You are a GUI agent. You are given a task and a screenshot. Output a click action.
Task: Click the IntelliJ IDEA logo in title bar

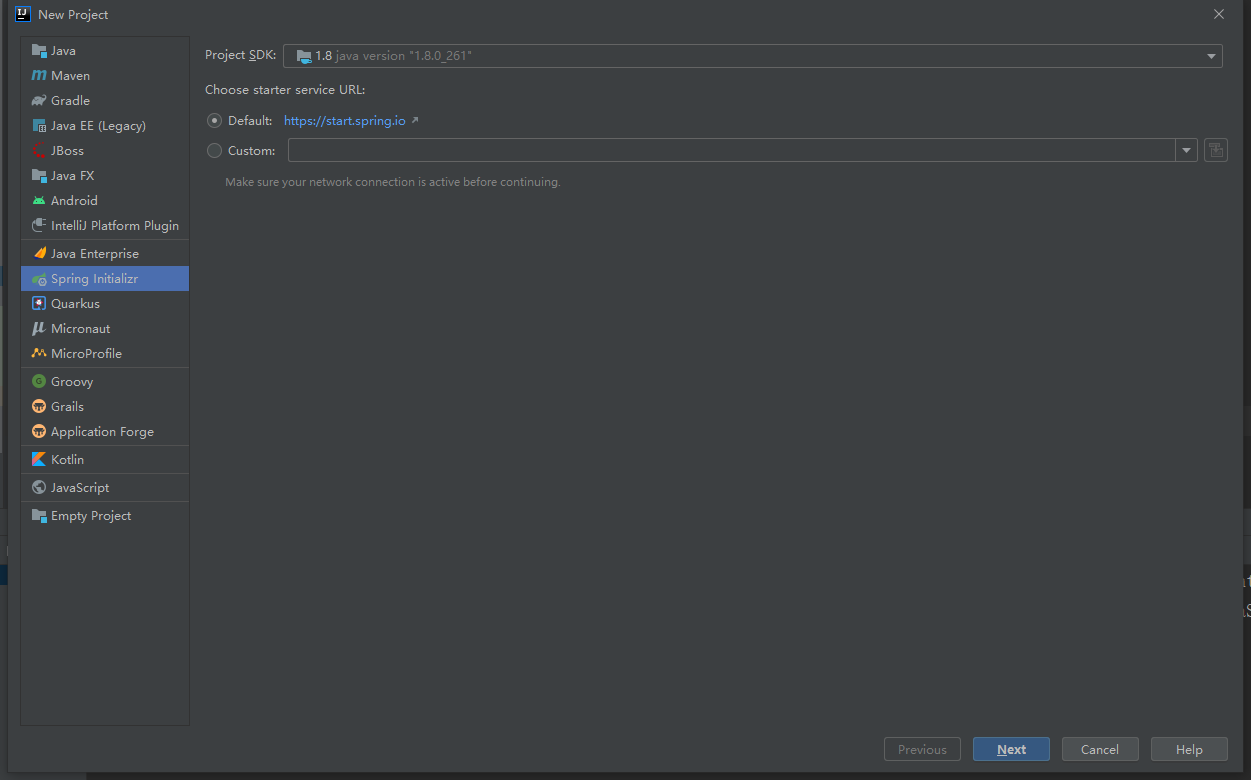click(23, 14)
